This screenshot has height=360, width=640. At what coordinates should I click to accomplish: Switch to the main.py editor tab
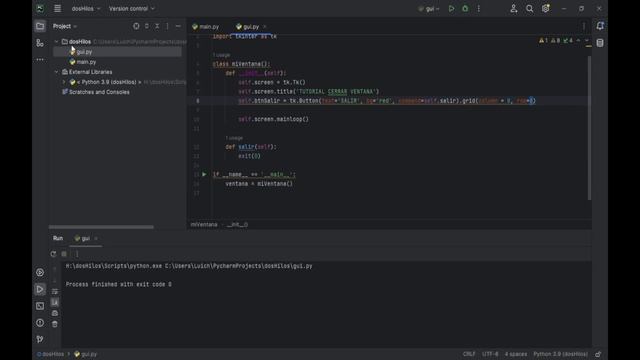[x=206, y=27]
